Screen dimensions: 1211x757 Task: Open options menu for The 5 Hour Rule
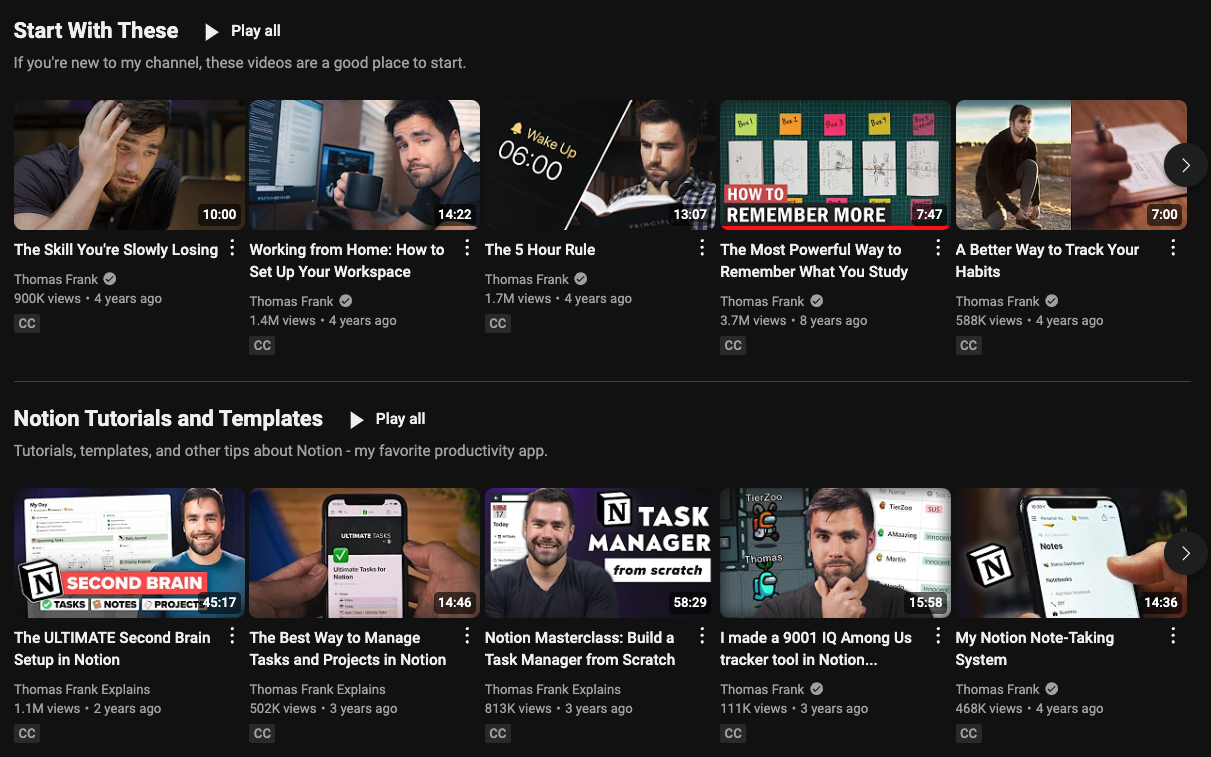click(x=702, y=248)
